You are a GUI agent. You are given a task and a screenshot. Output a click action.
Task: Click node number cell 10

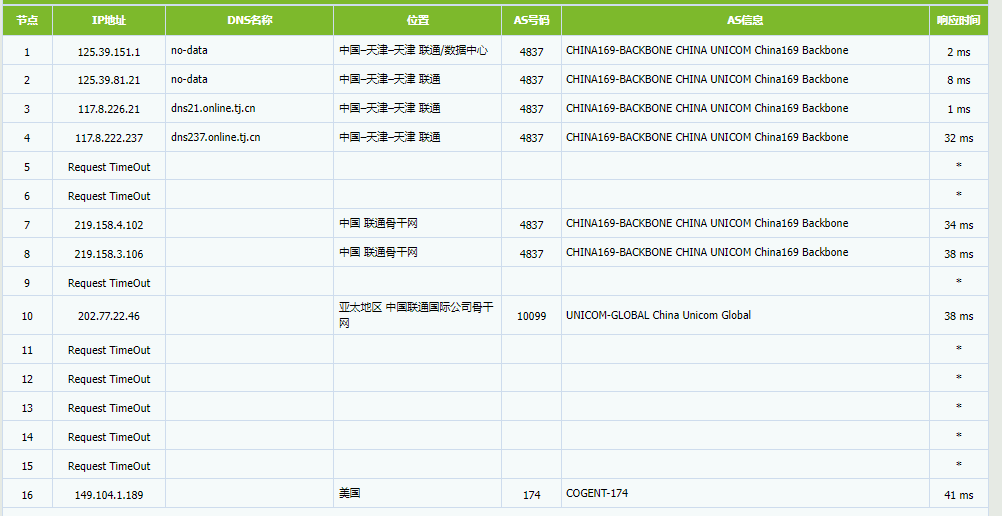click(x=27, y=316)
